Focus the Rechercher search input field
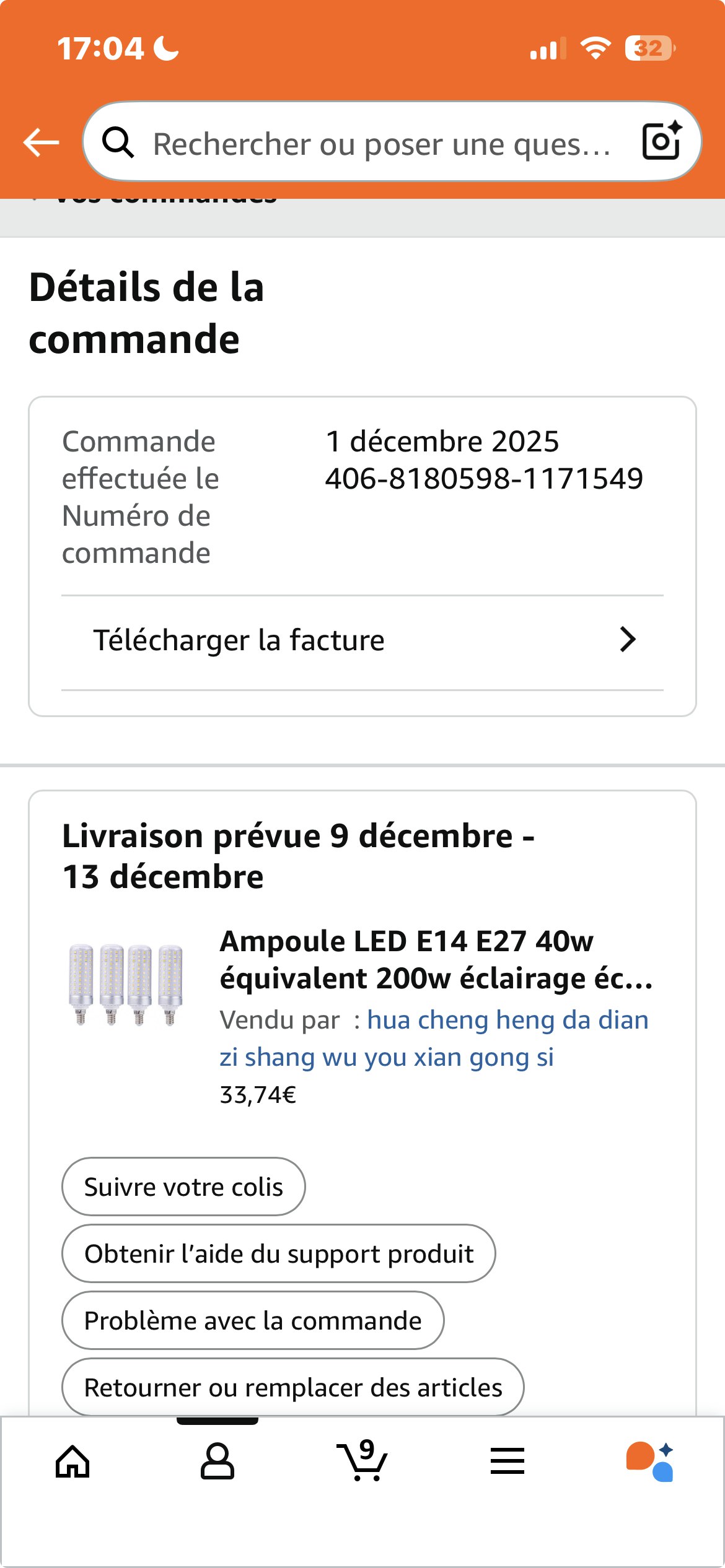Screen dimensions: 725x1568 tap(381, 144)
